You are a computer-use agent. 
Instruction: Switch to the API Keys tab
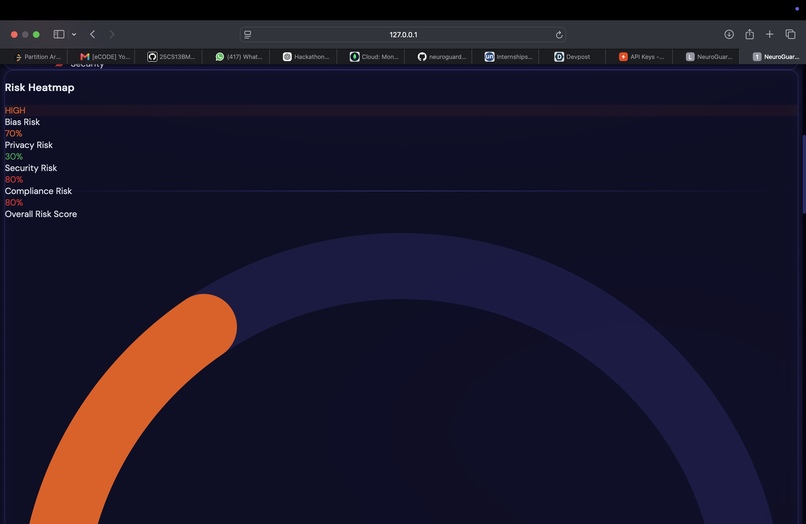[639, 57]
